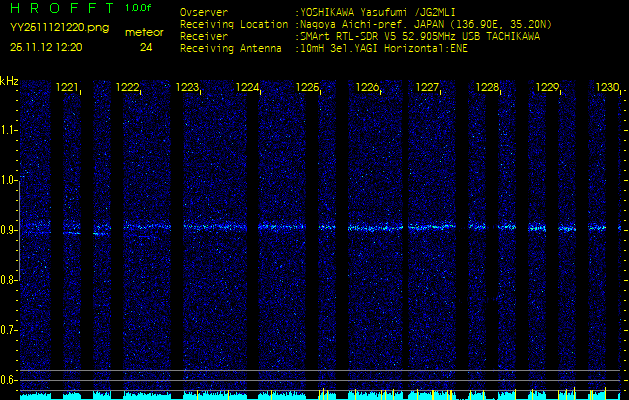Click the HROFFT title text
629x400 pixels.
(58, 8)
